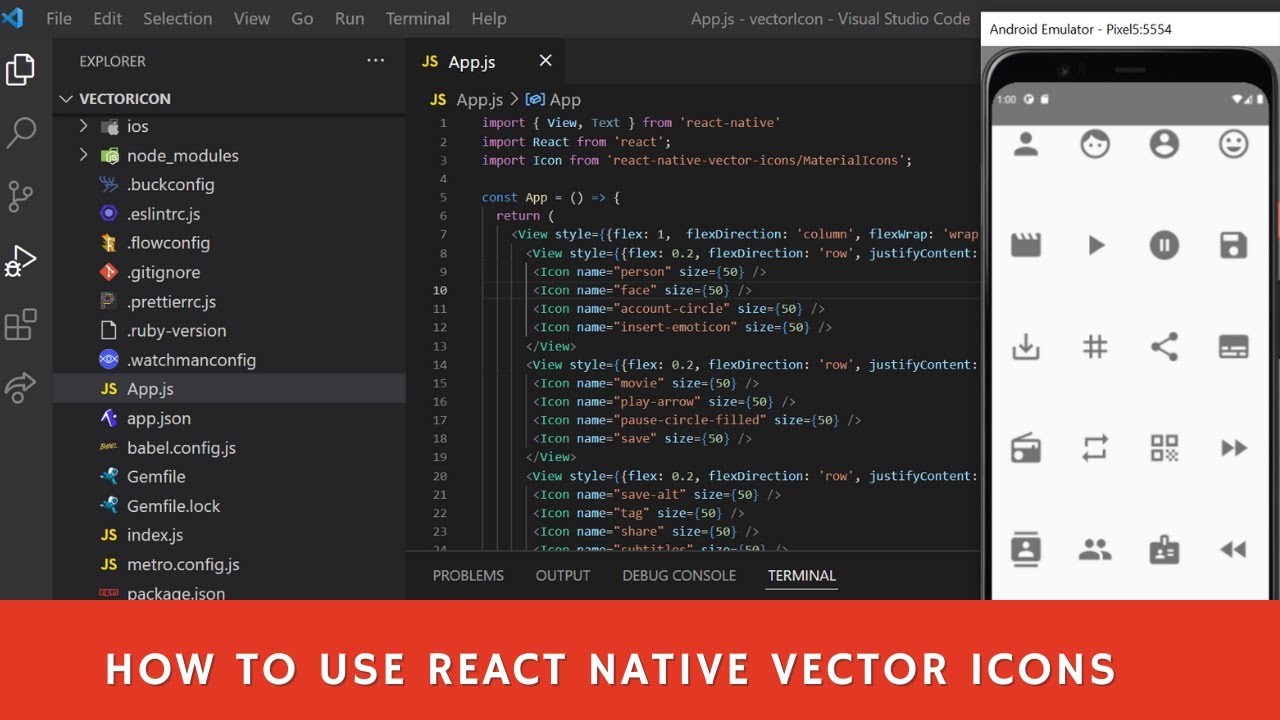The height and width of the screenshot is (720, 1280).
Task: Switch to the DEBUG CONSOLE tab
Action: point(679,575)
